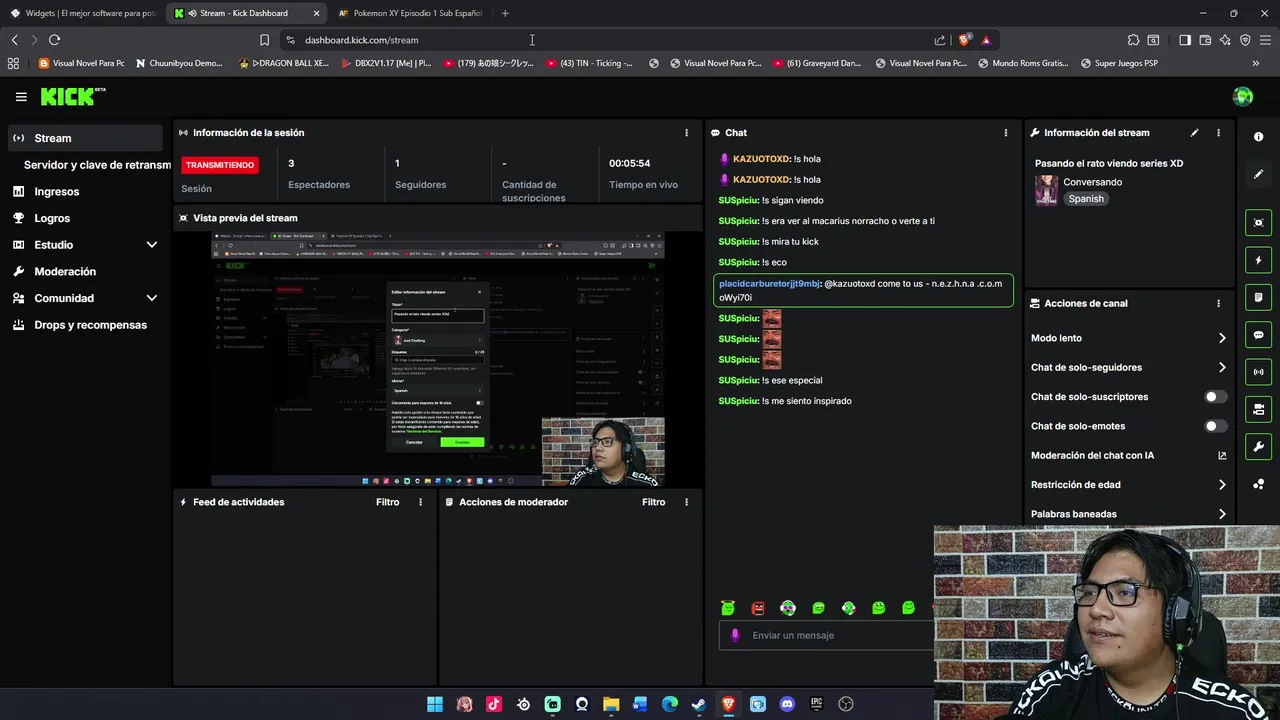Toggle Chat de solo-suscriptores switch
Screen dimensions: 1280x720
coord(1215,397)
